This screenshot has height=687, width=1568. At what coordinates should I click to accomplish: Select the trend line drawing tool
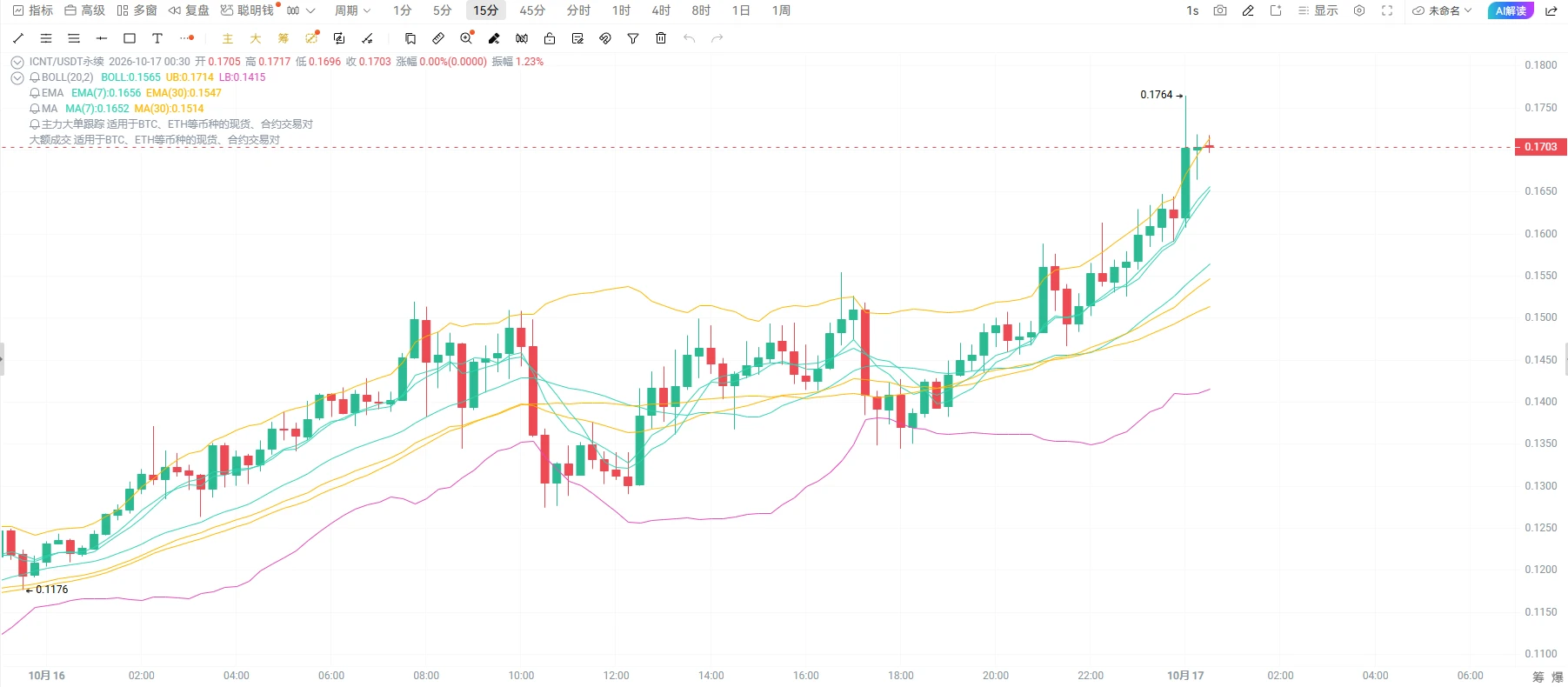(x=18, y=38)
